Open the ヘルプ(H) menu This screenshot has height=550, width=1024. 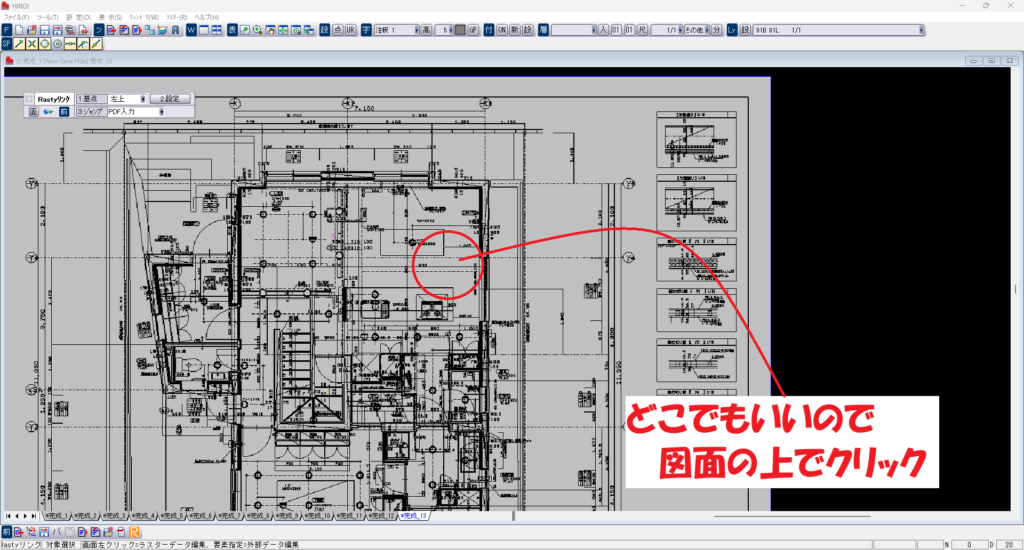206,17
